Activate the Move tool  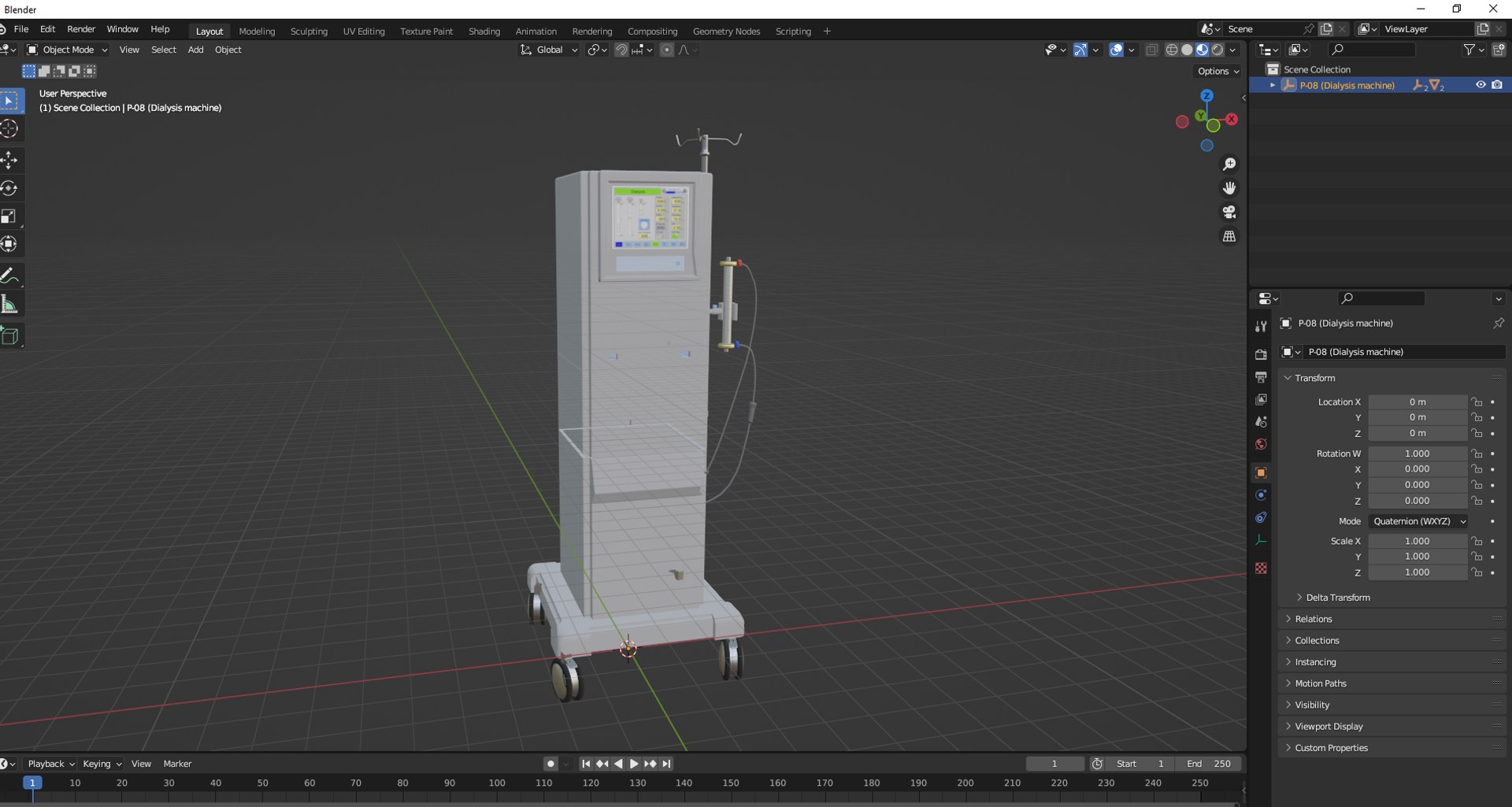point(9,161)
